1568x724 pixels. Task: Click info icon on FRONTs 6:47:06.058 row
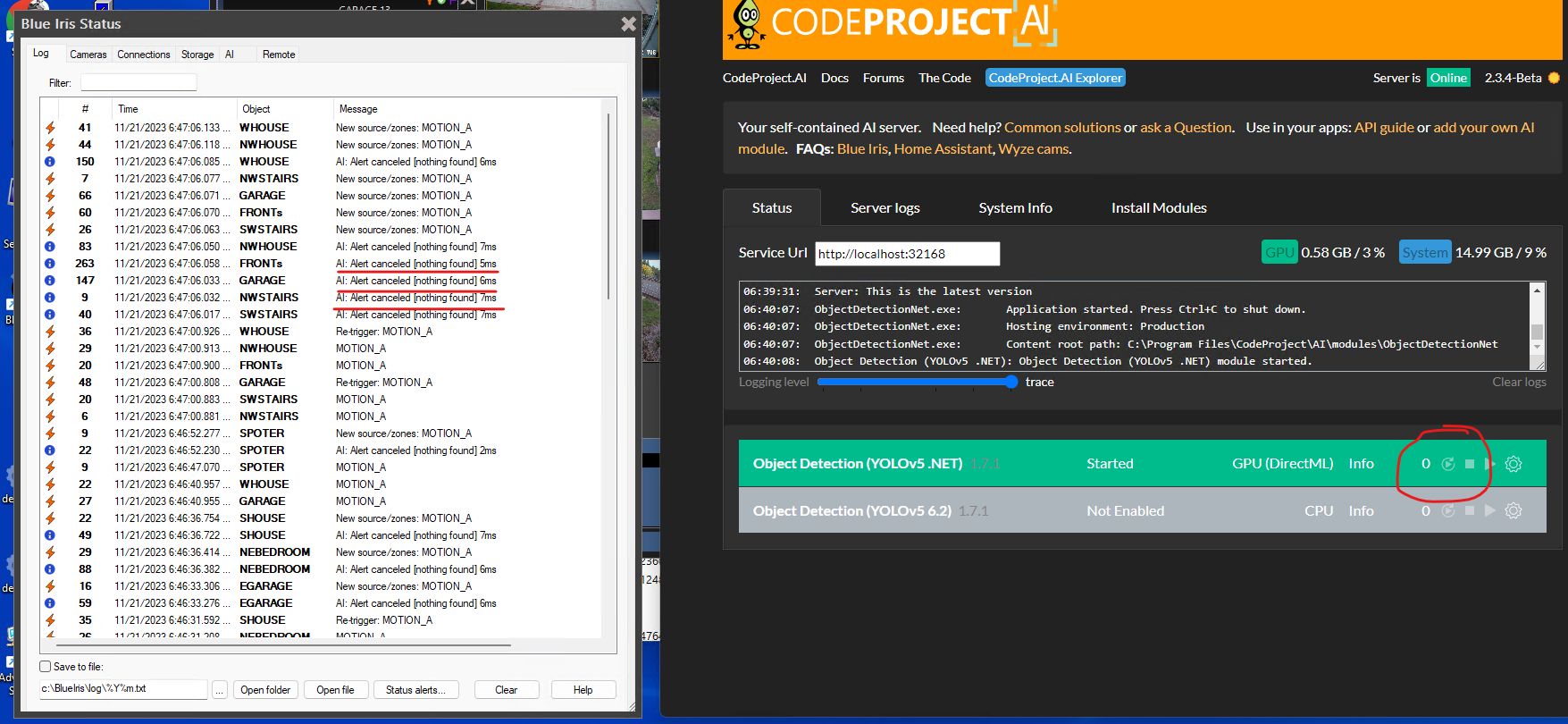point(50,264)
